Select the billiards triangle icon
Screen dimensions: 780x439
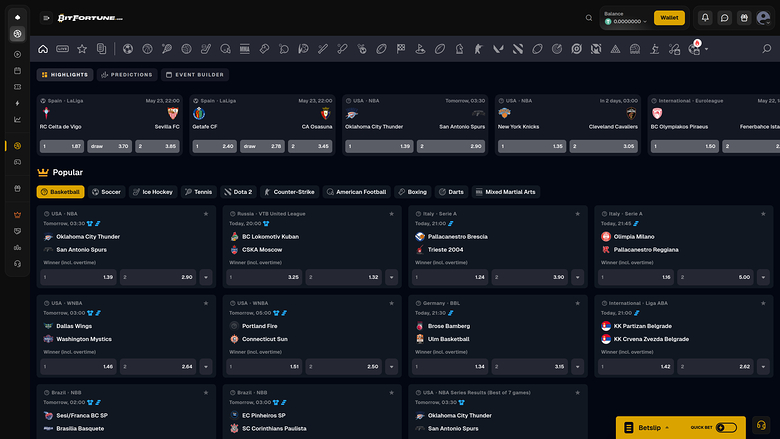(x=615, y=49)
